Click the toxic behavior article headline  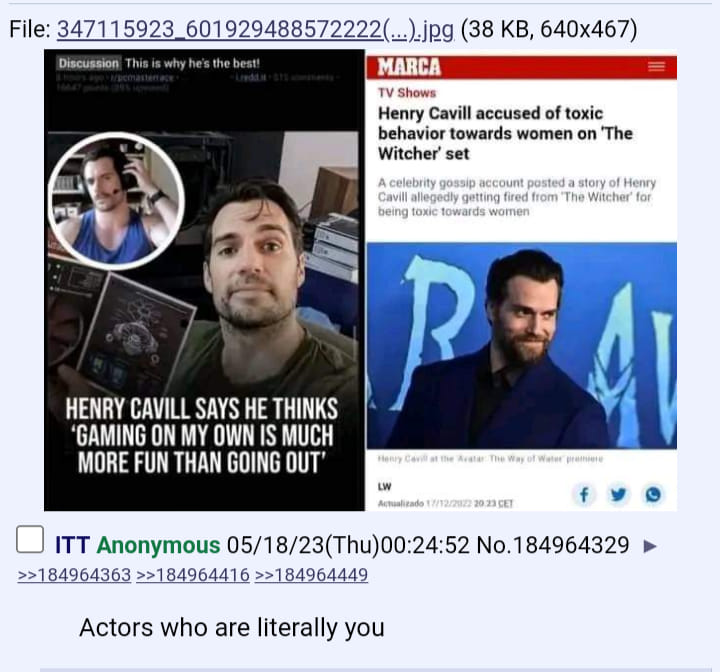(x=505, y=133)
